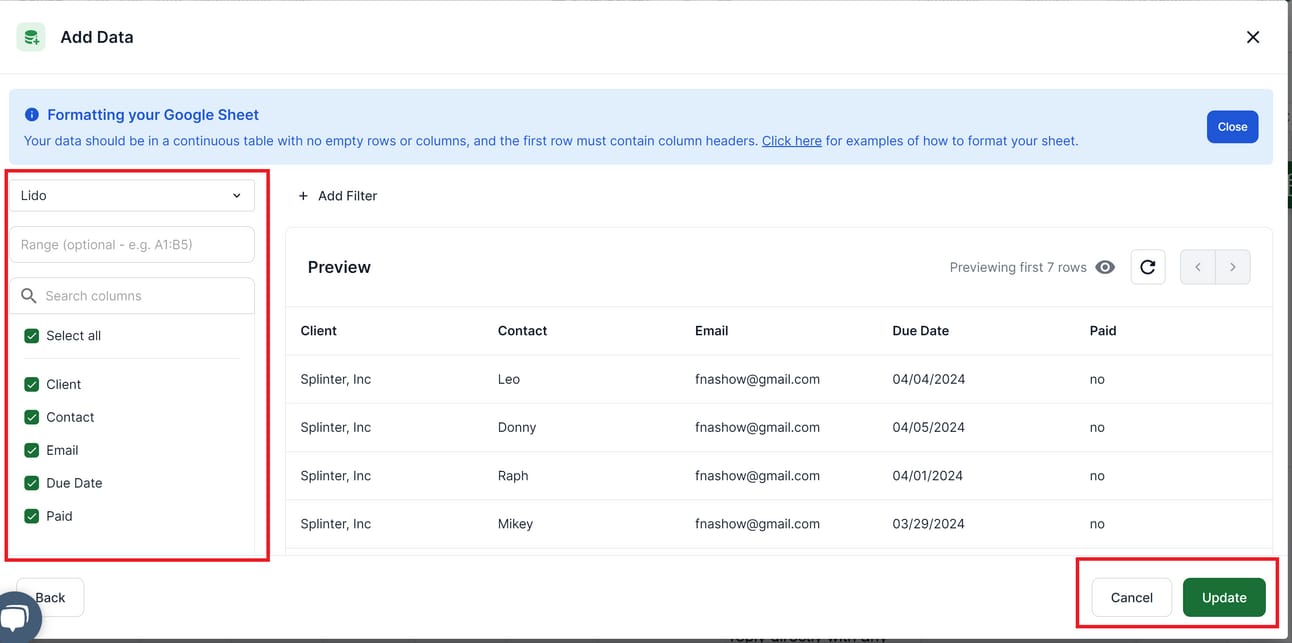Click the info icon in the banner

(x=32, y=115)
